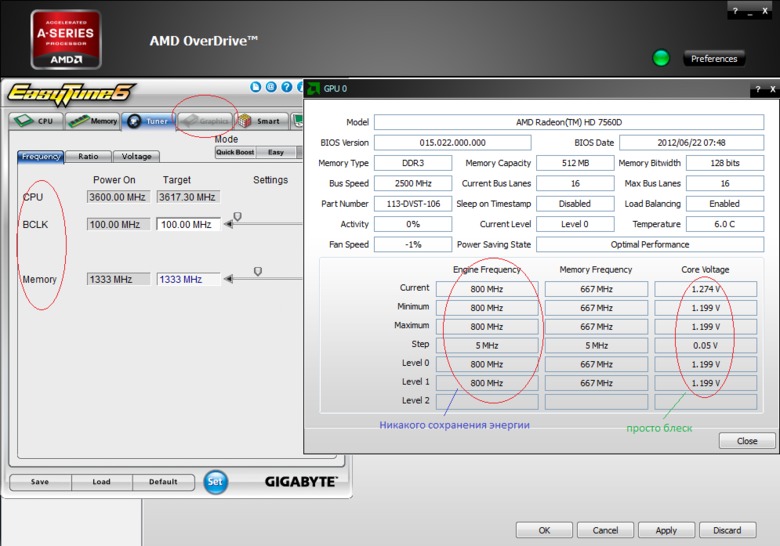
Task: Click the Step engine frequency 5 MHz cell
Action: tap(487, 345)
